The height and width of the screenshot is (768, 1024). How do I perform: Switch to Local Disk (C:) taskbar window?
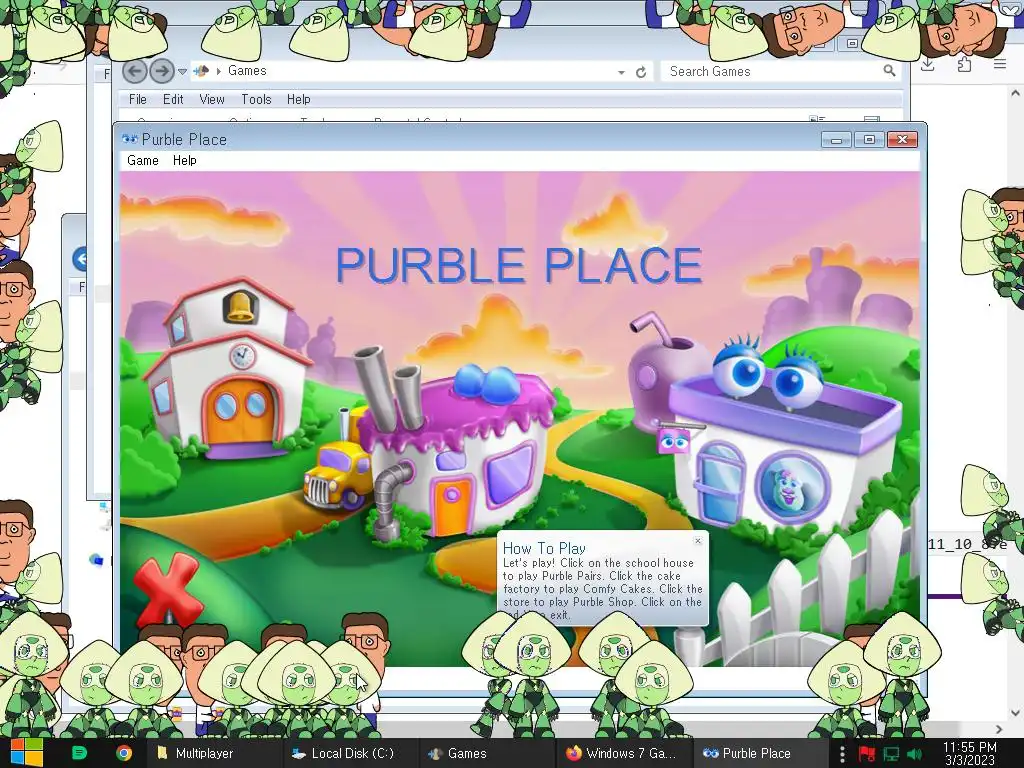(x=350, y=753)
